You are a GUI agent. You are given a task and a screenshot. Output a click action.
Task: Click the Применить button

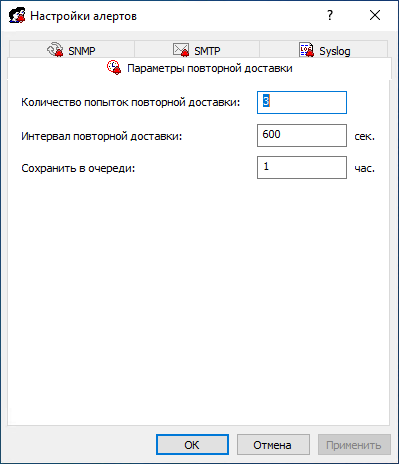click(354, 445)
